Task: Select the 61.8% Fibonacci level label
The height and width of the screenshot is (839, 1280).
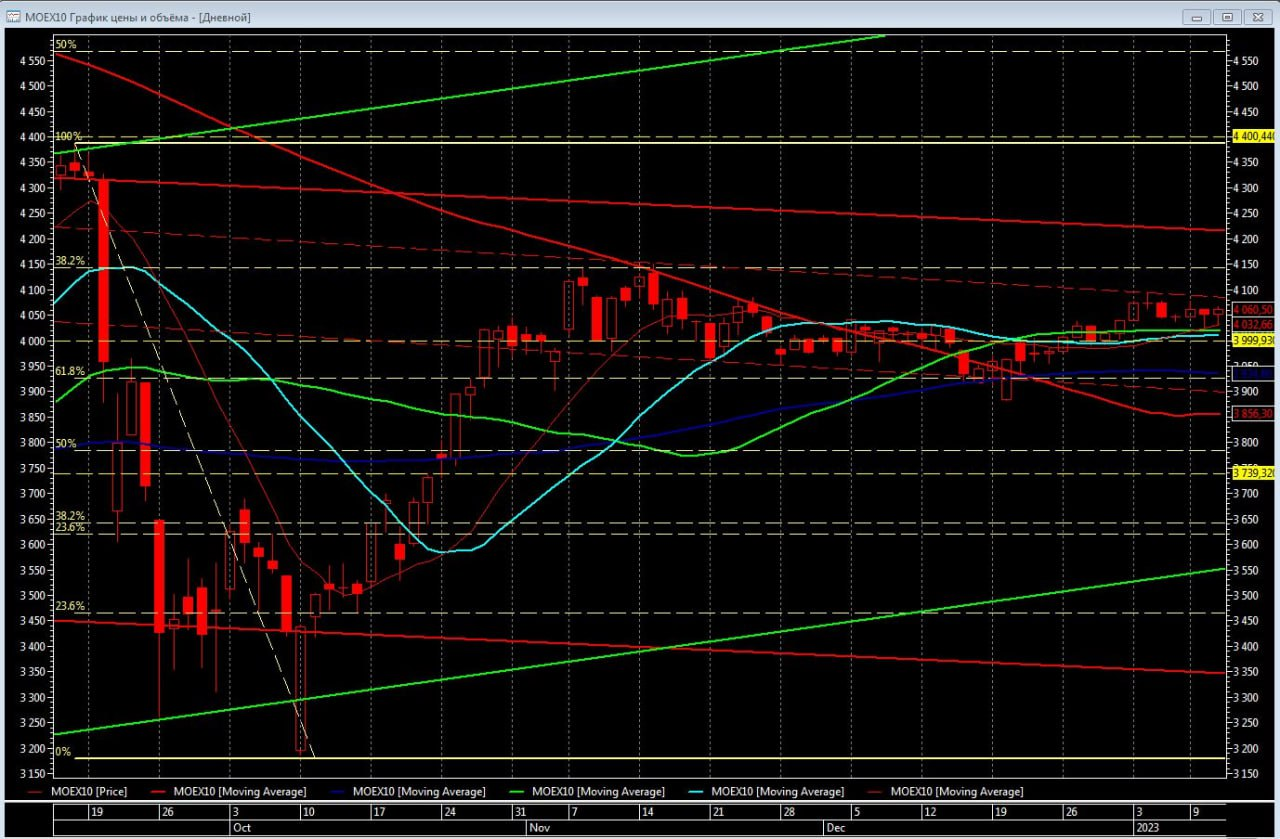Action: (69, 371)
